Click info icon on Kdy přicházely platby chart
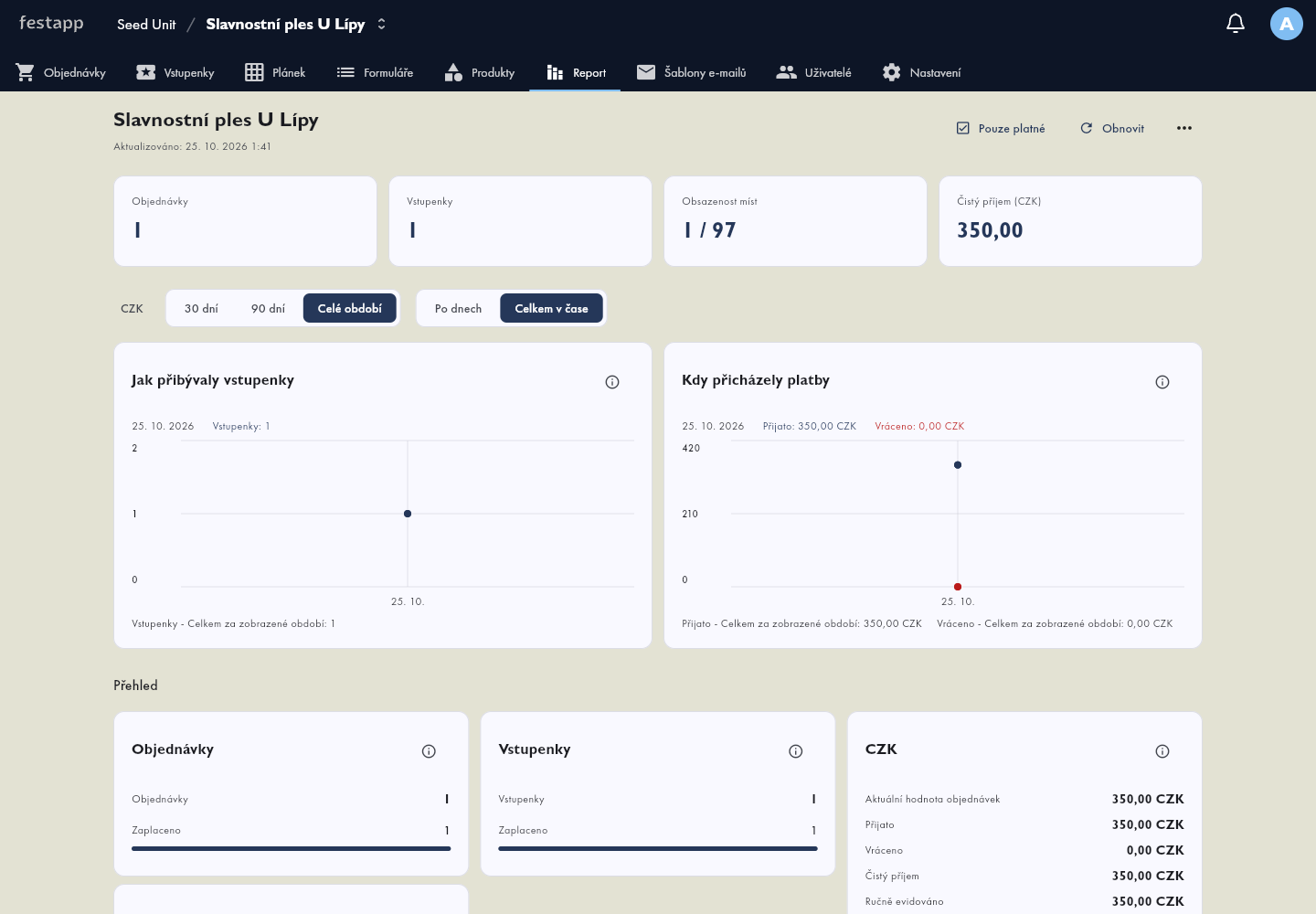Image resolution: width=1316 pixels, height=914 pixels. point(1162,382)
